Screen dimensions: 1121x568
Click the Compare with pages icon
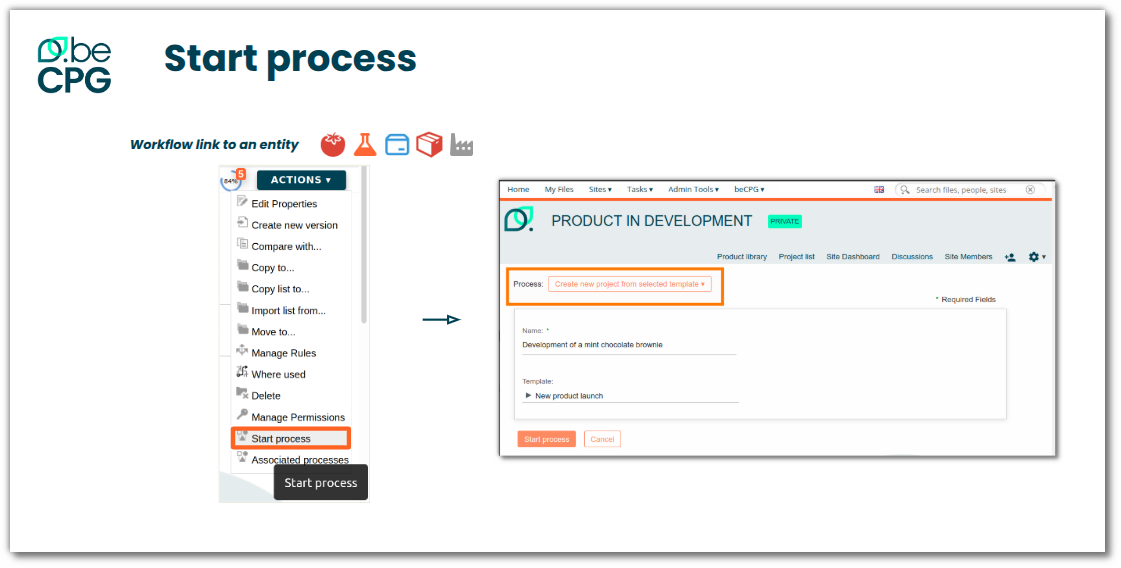click(242, 244)
